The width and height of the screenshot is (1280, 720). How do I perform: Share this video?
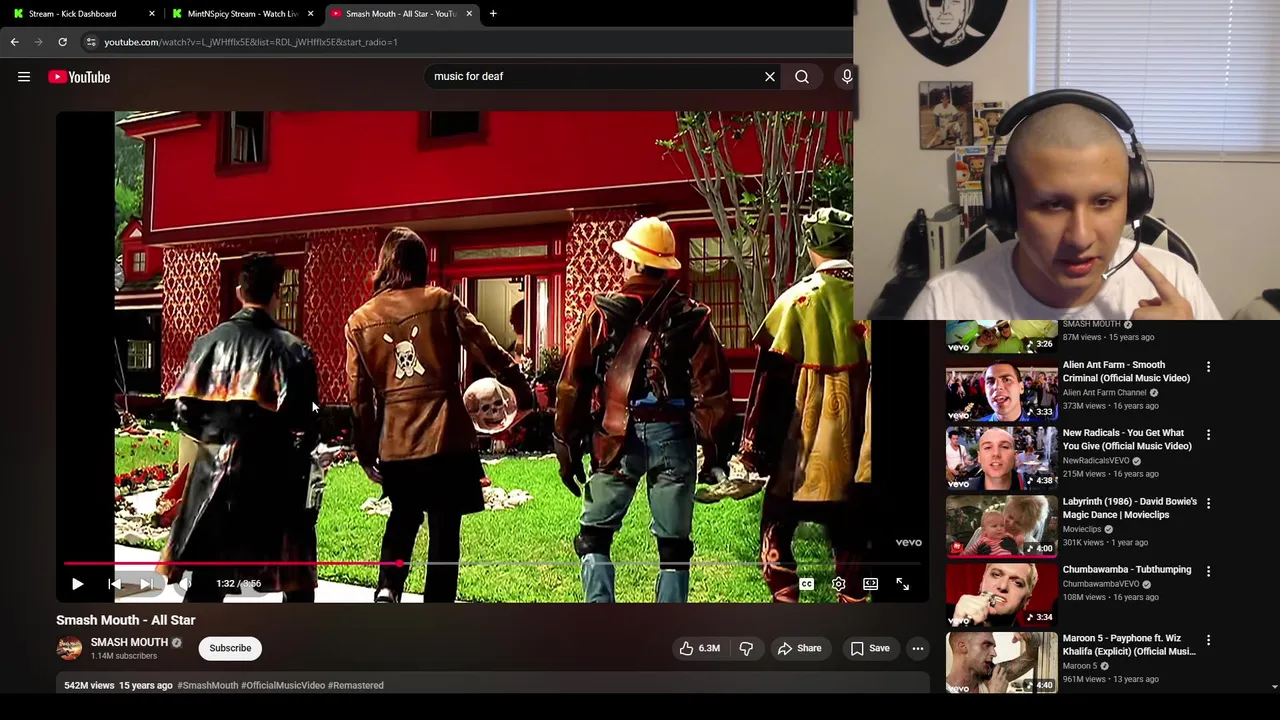(799, 648)
